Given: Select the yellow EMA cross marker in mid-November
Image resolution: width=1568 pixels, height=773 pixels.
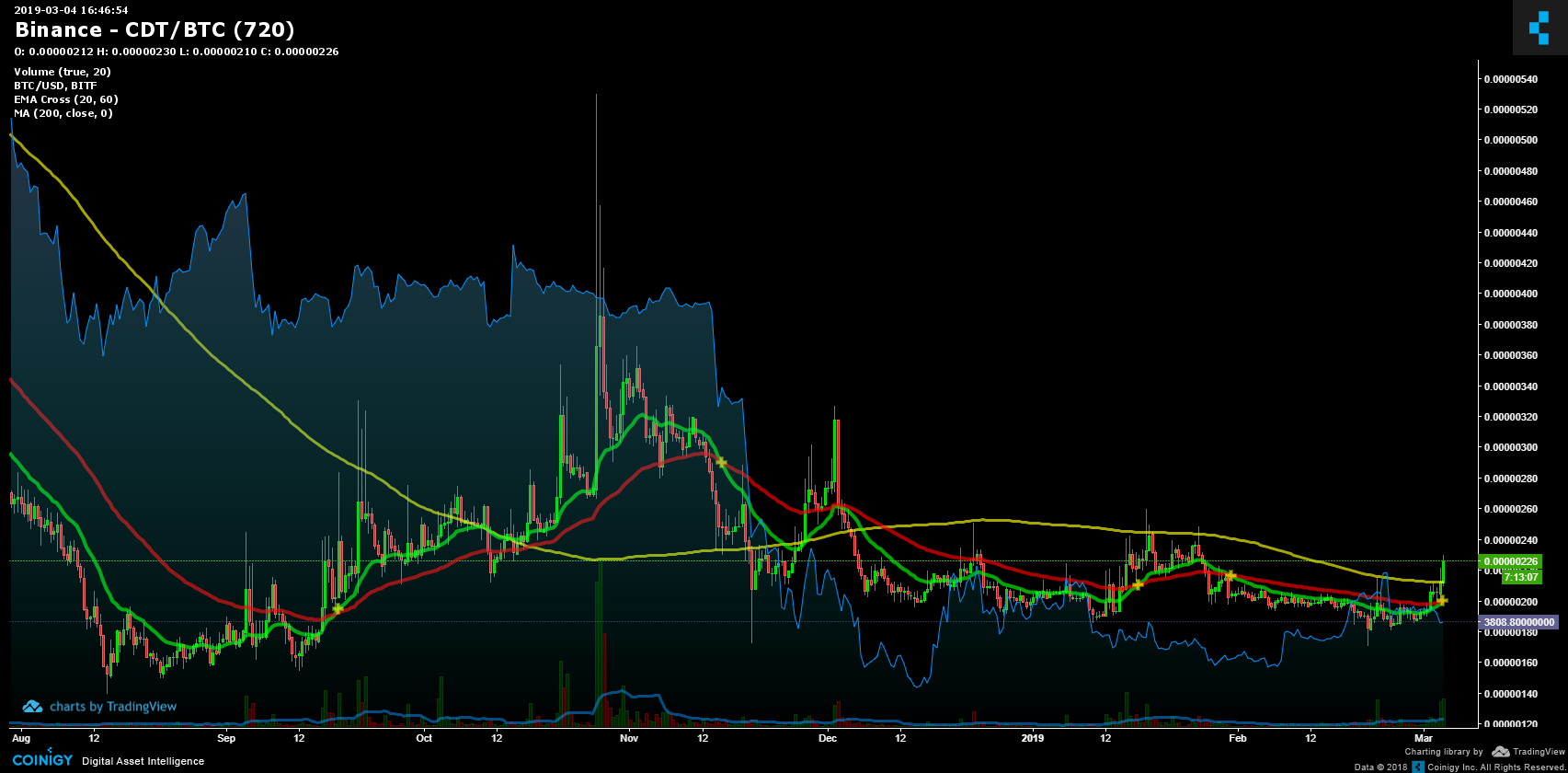Looking at the screenshot, I should 722,463.
